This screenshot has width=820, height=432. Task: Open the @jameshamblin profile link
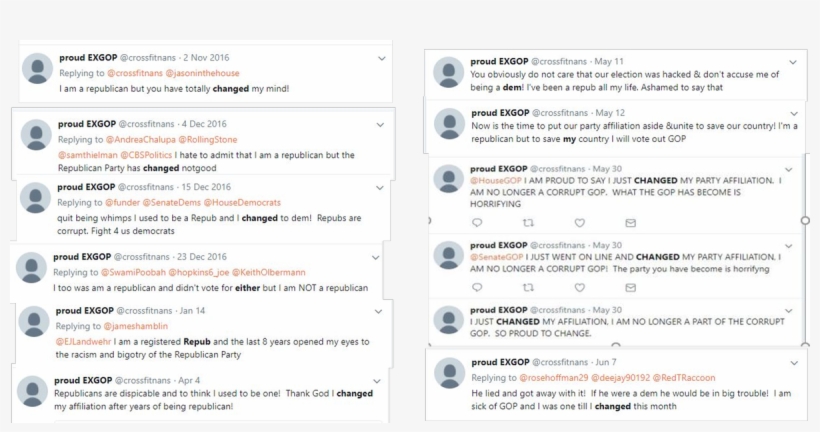[139, 326]
